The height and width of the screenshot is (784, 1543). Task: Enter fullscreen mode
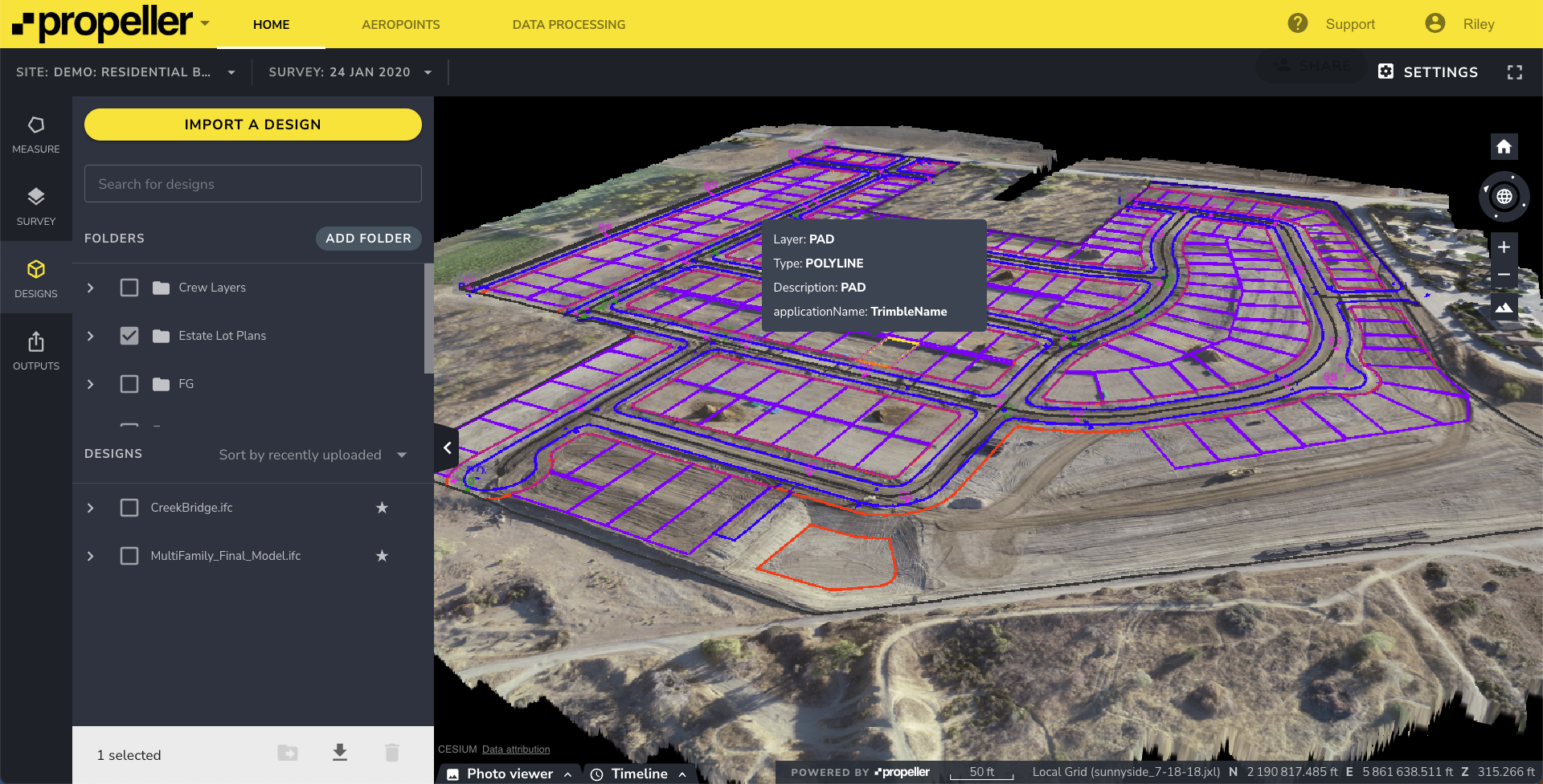click(x=1515, y=72)
